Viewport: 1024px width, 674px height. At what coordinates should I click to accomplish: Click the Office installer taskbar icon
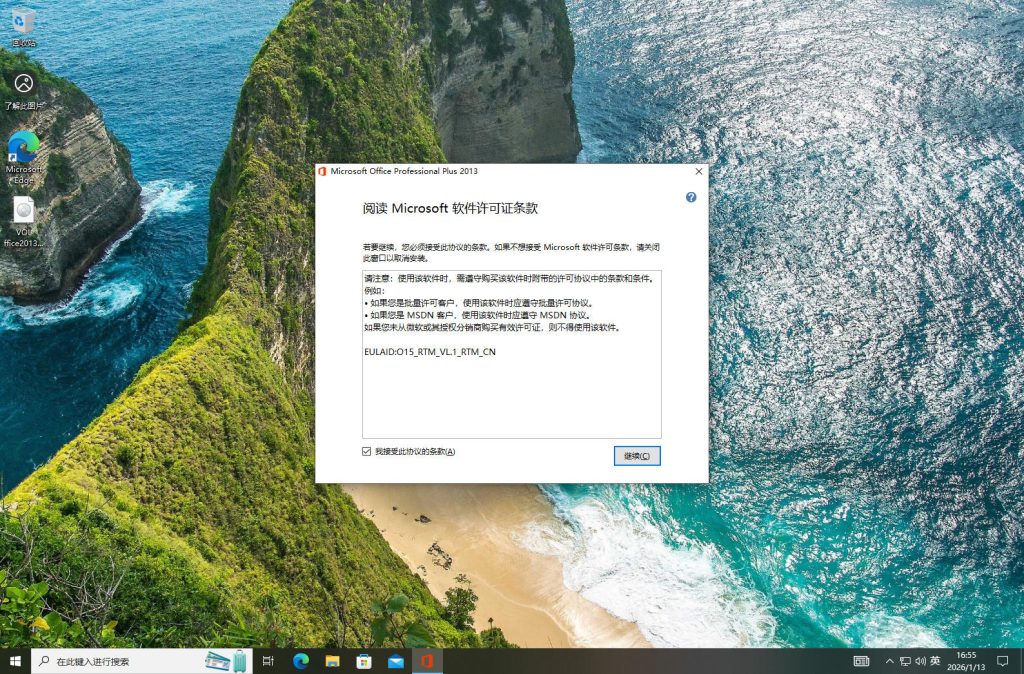427,661
